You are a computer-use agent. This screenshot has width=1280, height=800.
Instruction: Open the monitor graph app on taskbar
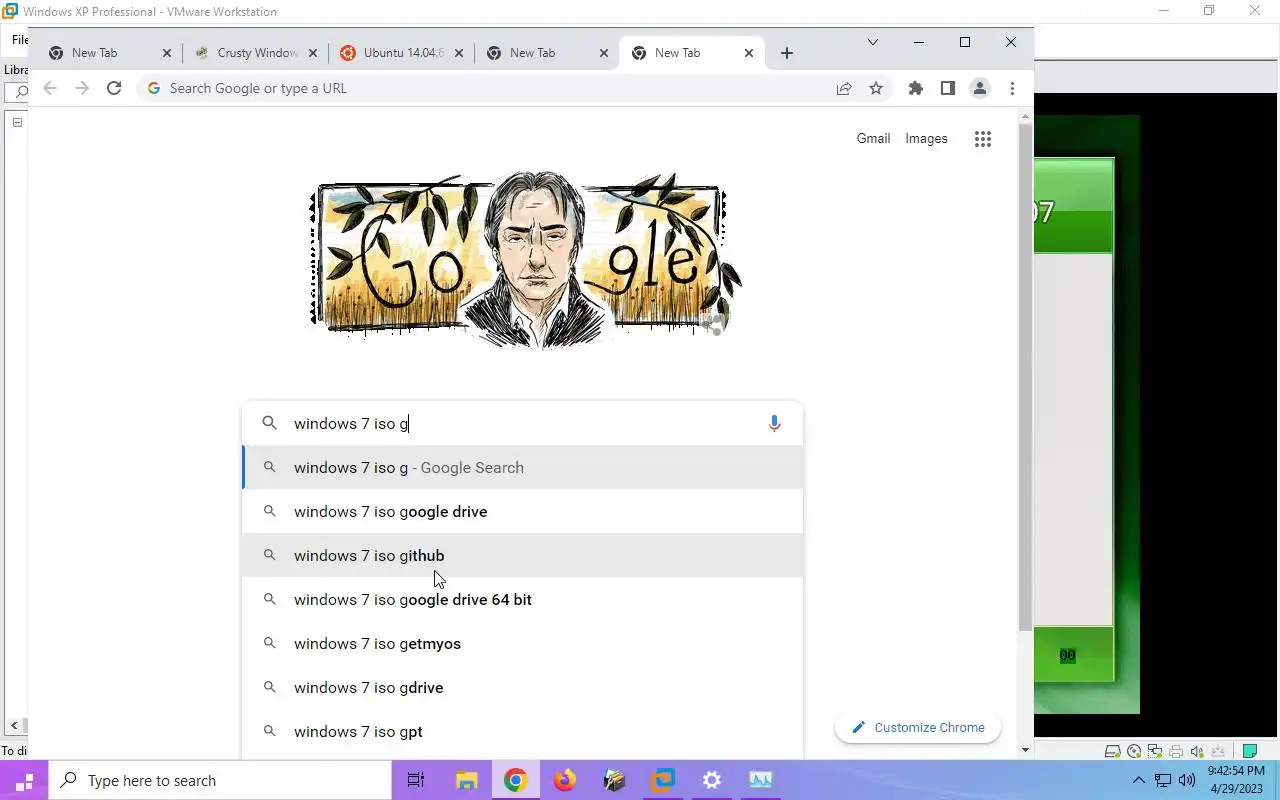pyautogui.click(x=760, y=781)
